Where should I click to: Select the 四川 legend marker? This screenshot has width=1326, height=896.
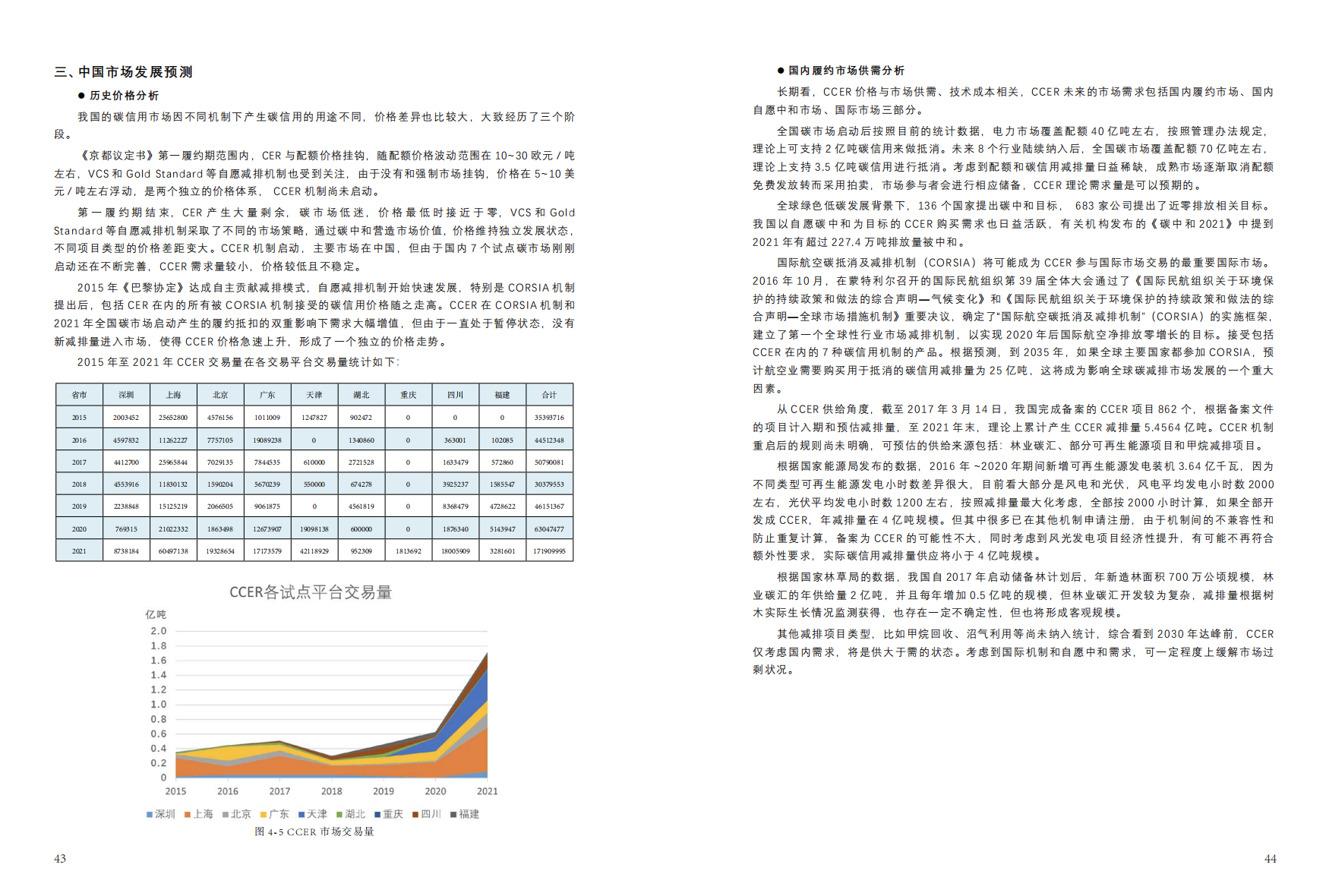coord(415,814)
